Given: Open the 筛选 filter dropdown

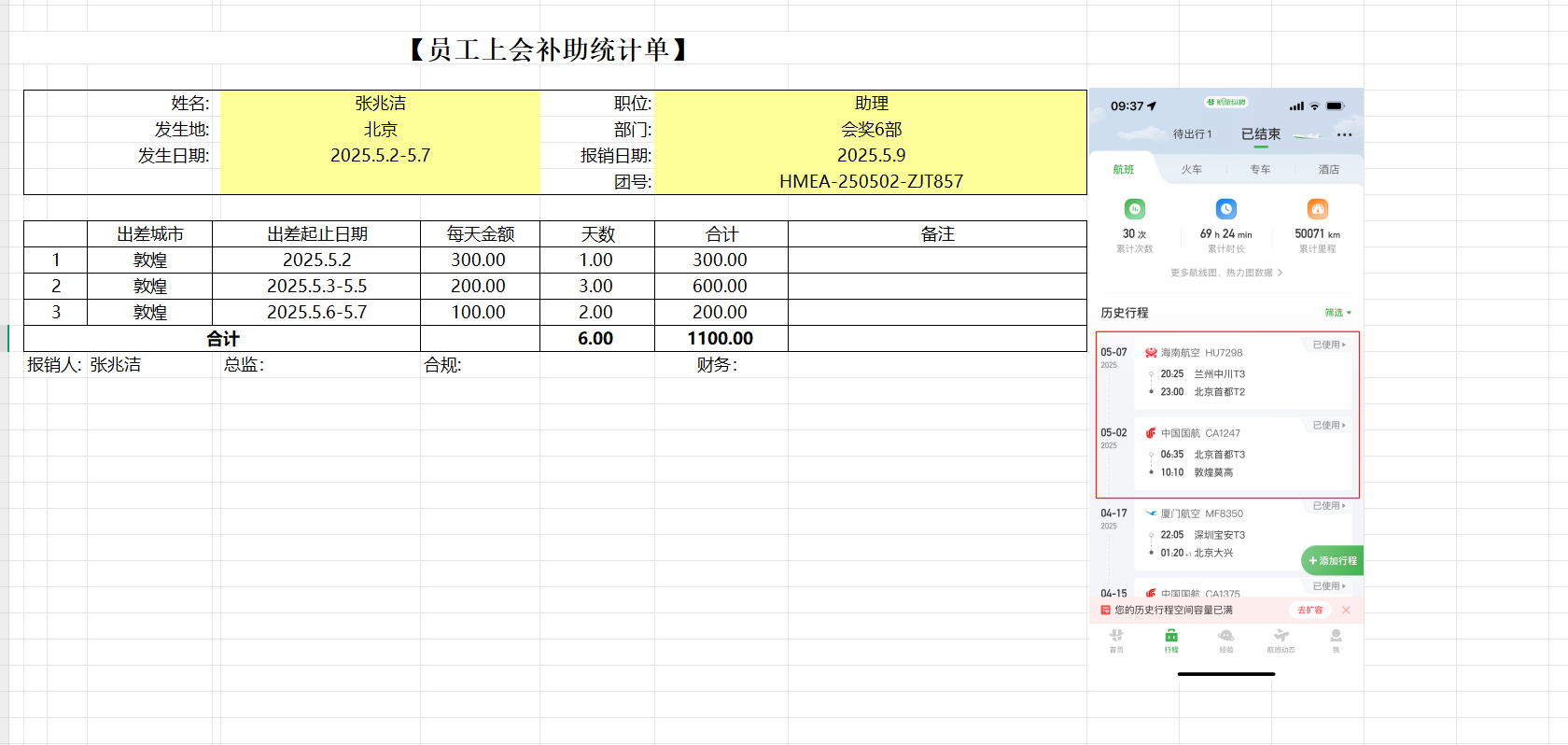Looking at the screenshot, I should coord(1337,313).
